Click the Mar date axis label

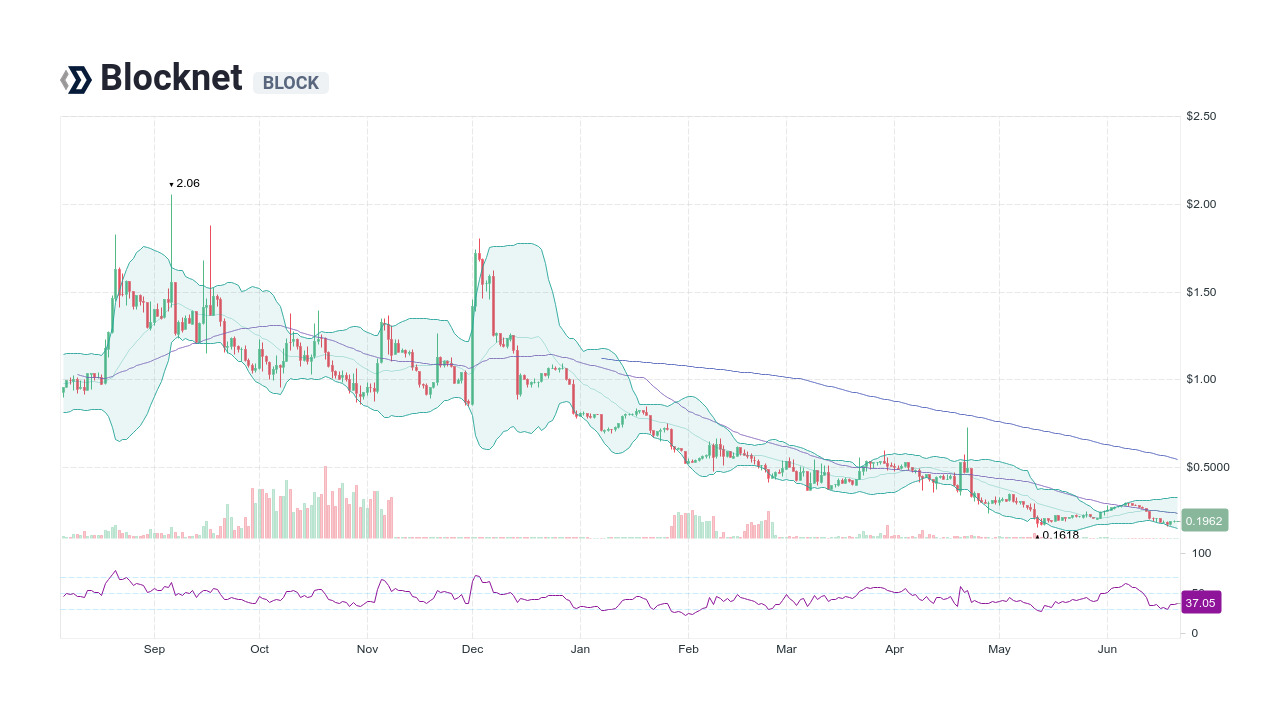click(x=787, y=649)
